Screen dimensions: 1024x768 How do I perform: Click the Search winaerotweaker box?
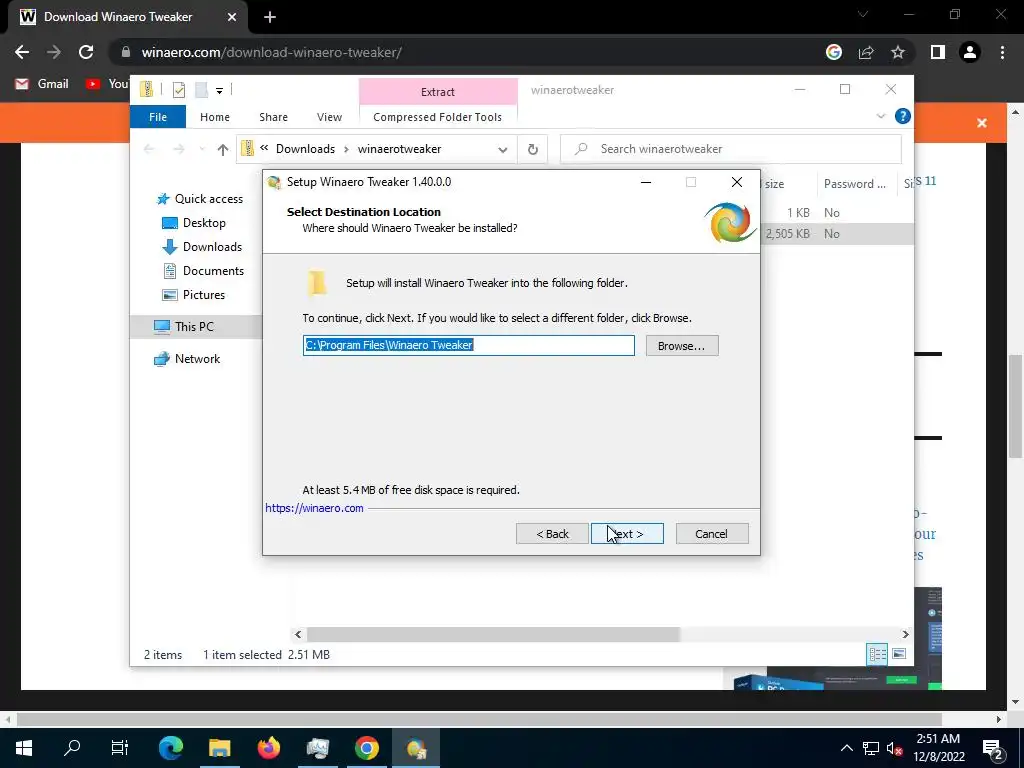pos(731,149)
